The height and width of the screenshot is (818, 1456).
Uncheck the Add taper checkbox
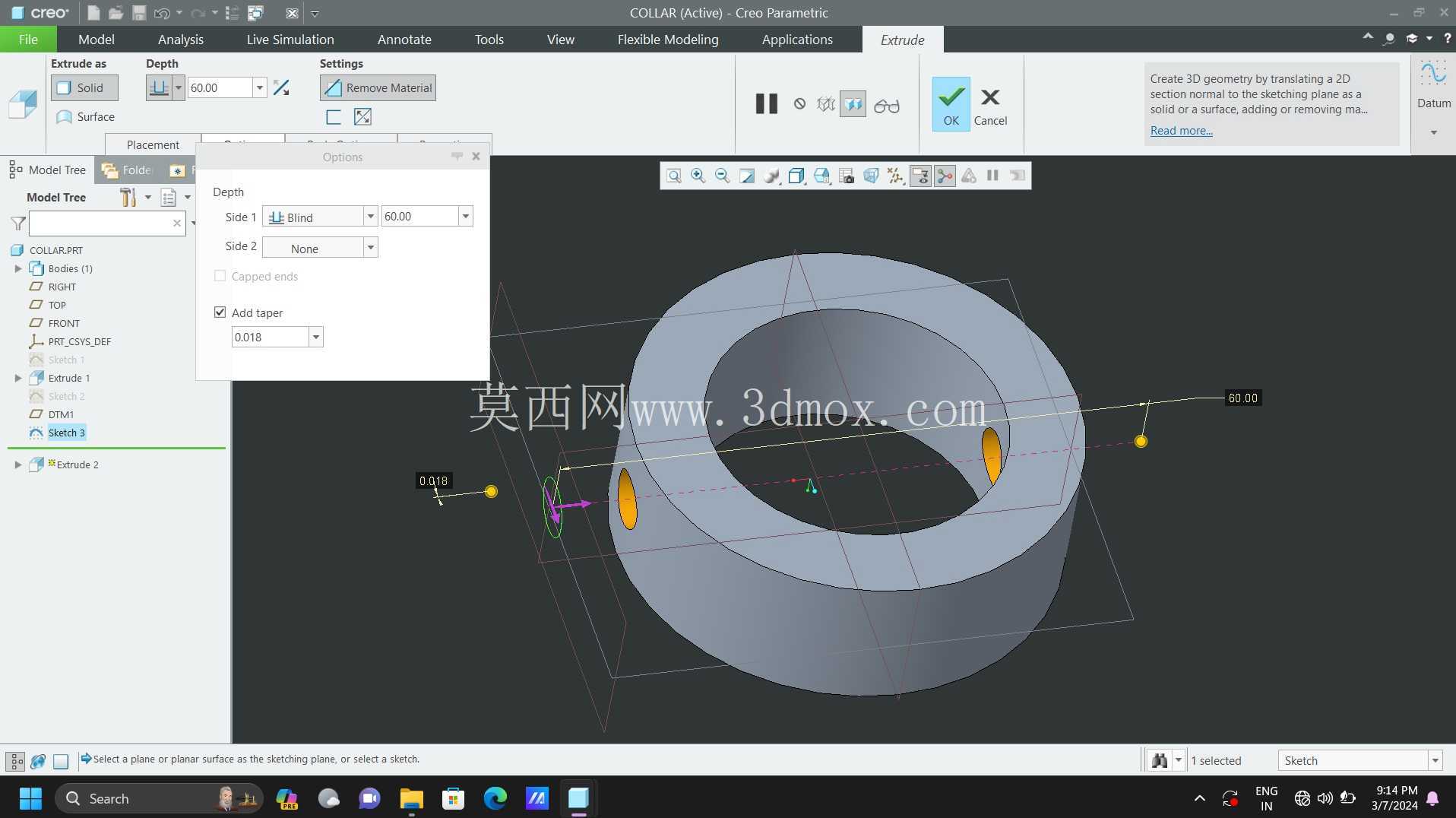click(220, 312)
